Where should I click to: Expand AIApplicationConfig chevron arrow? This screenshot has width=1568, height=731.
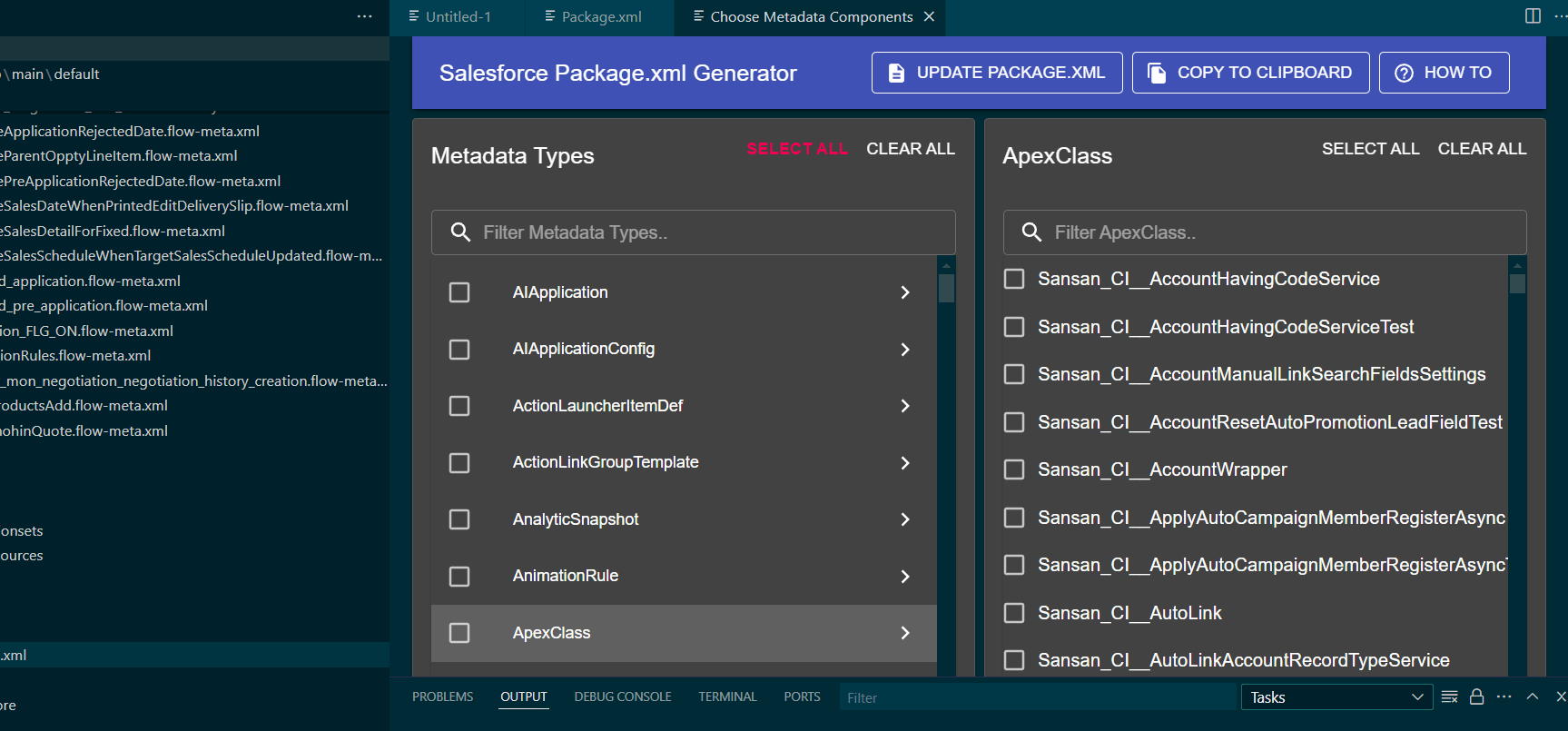pyautogui.click(x=905, y=350)
